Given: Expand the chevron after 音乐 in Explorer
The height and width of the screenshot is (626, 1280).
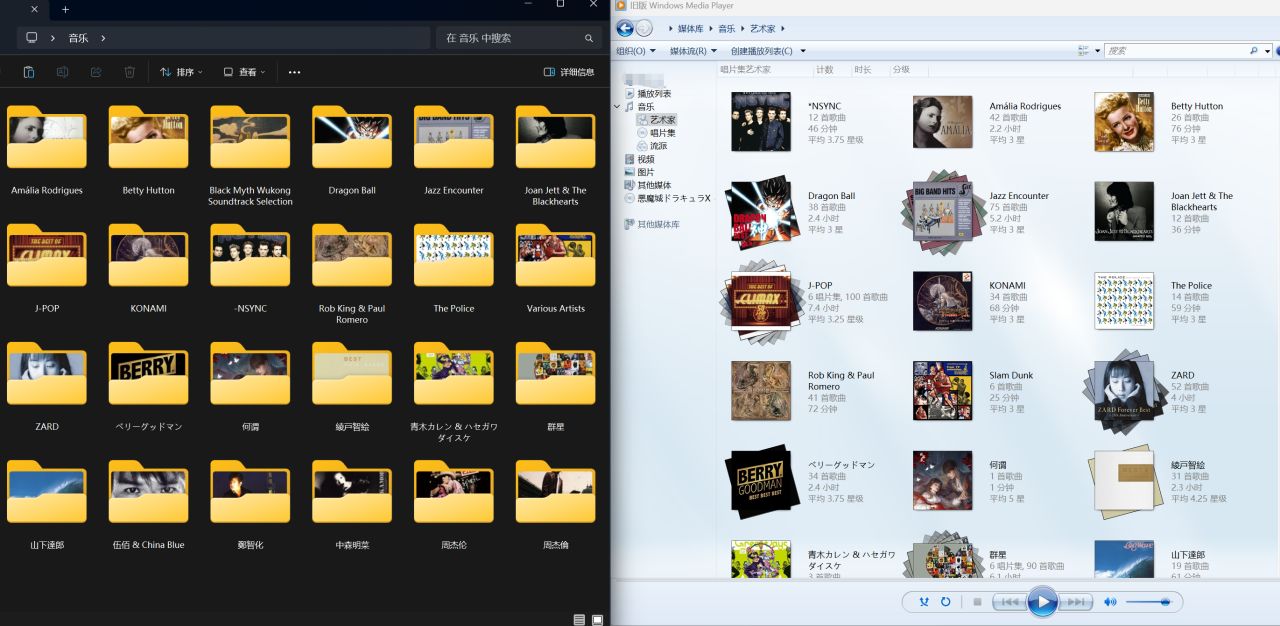Looking at the screenshot, I should click(x=103, y=38).
